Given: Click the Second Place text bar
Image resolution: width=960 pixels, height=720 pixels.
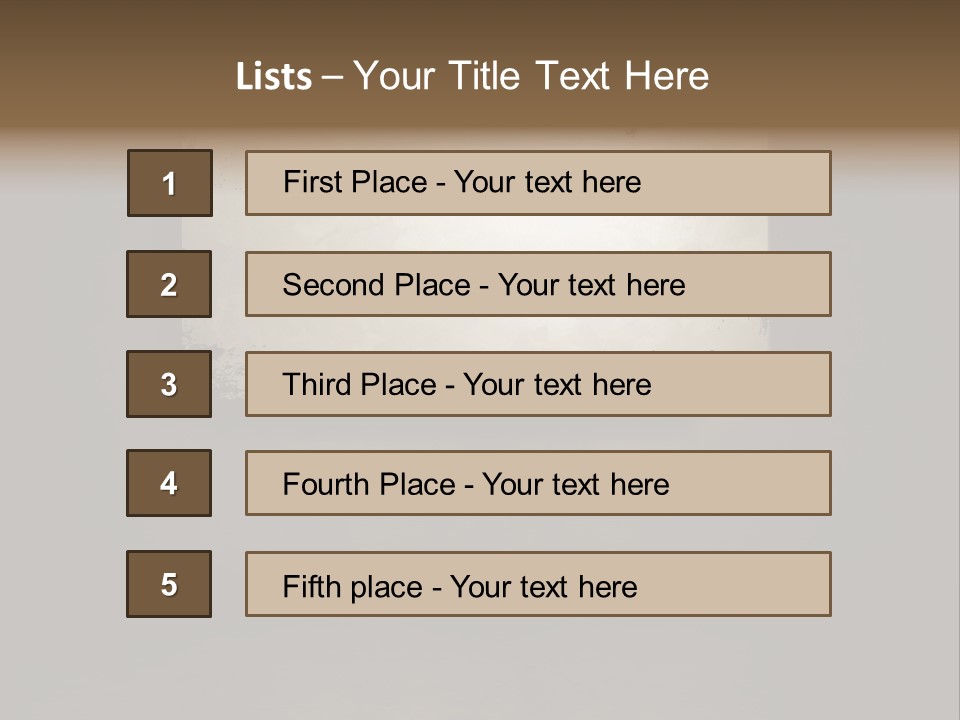Looking at the screenshot, I should point(538,284).
